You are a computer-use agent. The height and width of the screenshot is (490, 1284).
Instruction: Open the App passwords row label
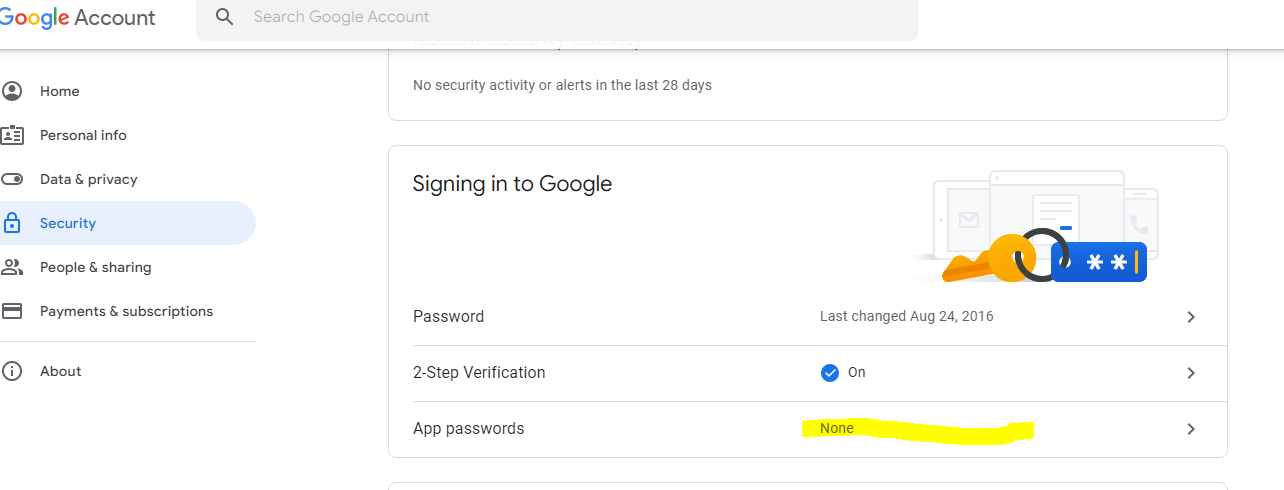pyautogui.click(x=468, y=429)
